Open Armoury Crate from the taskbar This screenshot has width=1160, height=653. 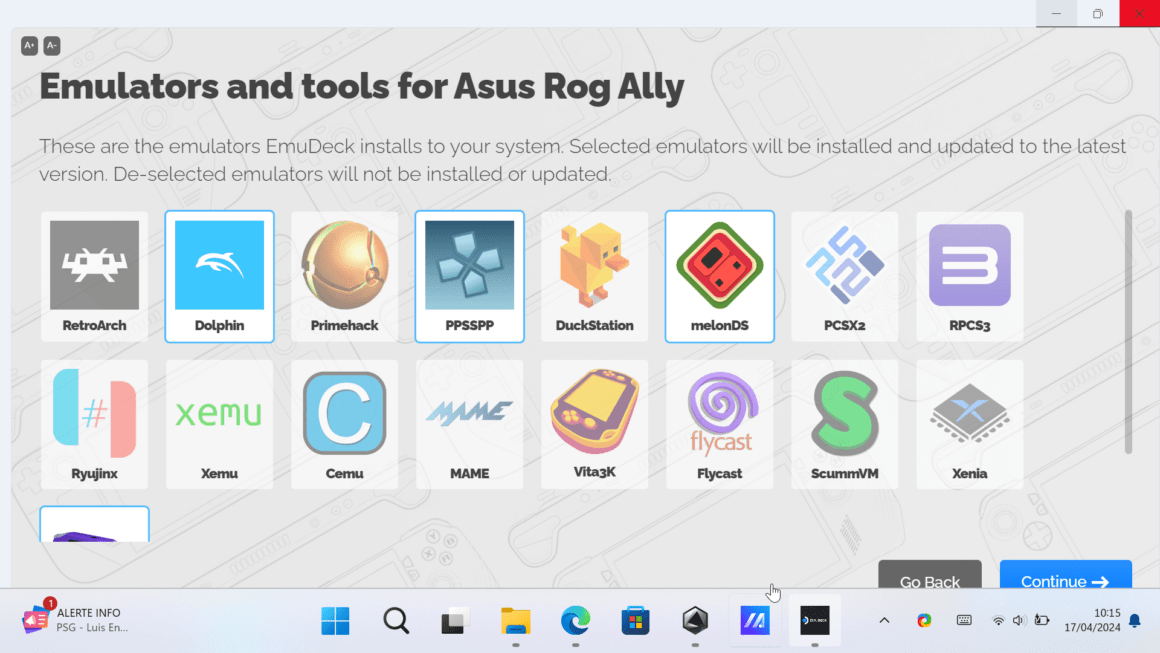[695, 620]
